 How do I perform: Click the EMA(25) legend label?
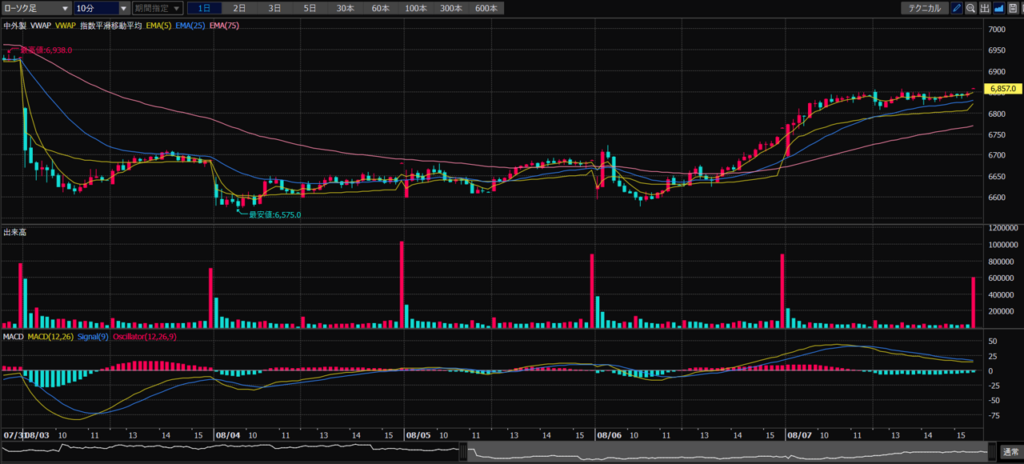point(190,25)
